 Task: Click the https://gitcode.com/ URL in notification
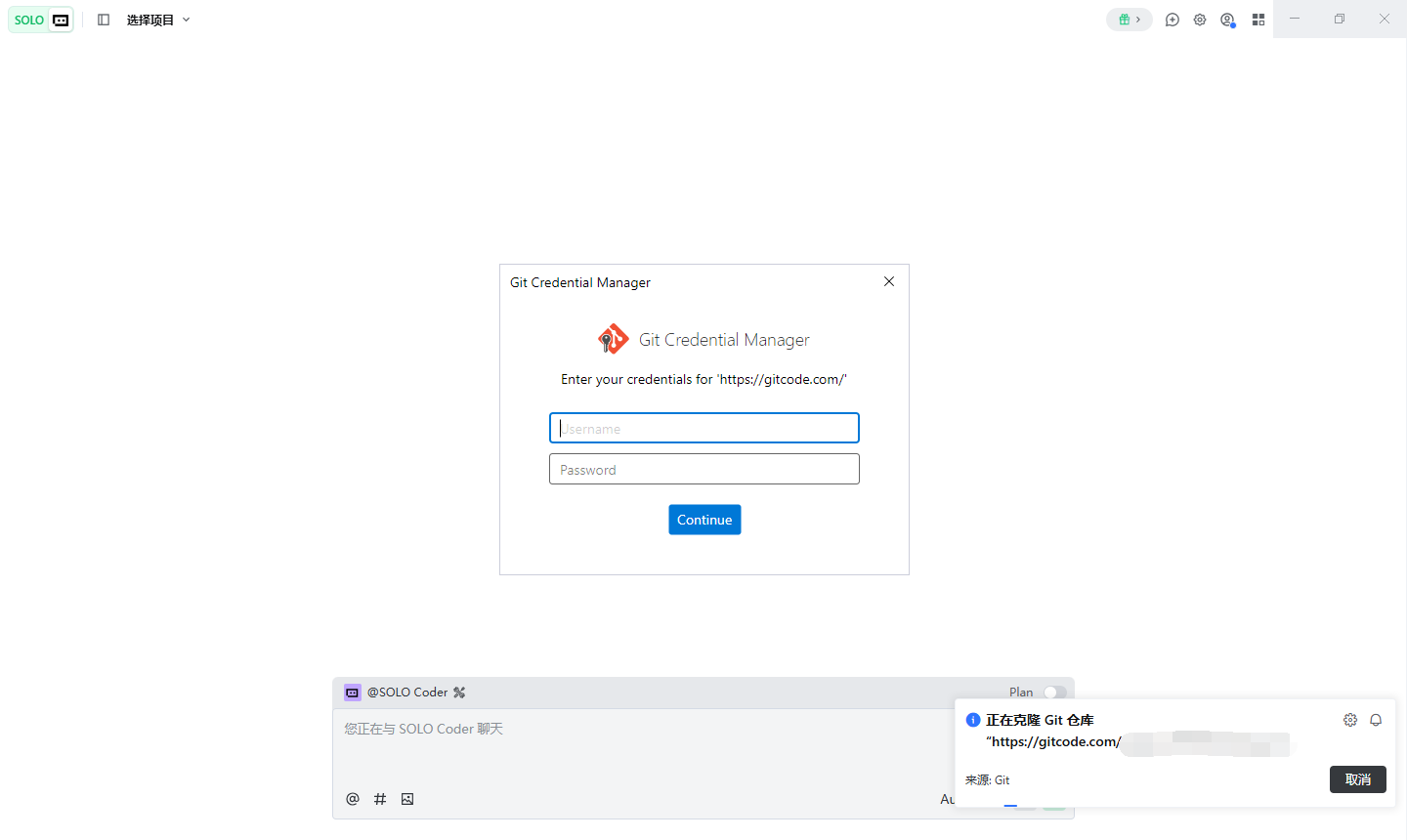(1054, 742)
